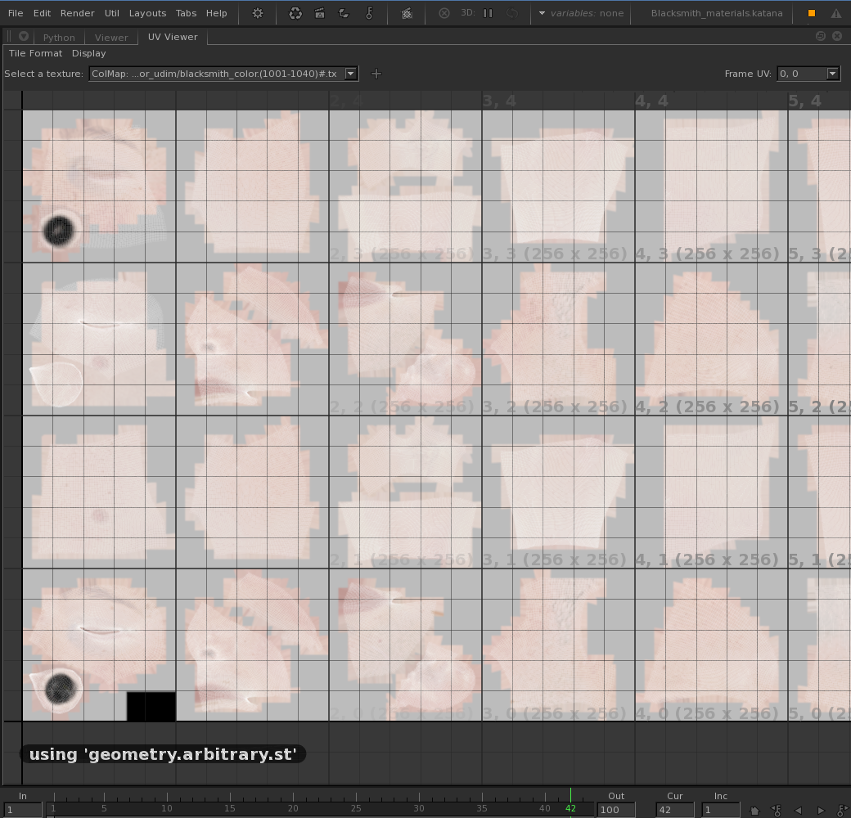Click the rotate/refresh icon in the top toolbar
The image size is (851, 818).
pyautogui.click(x=343, y=13)
